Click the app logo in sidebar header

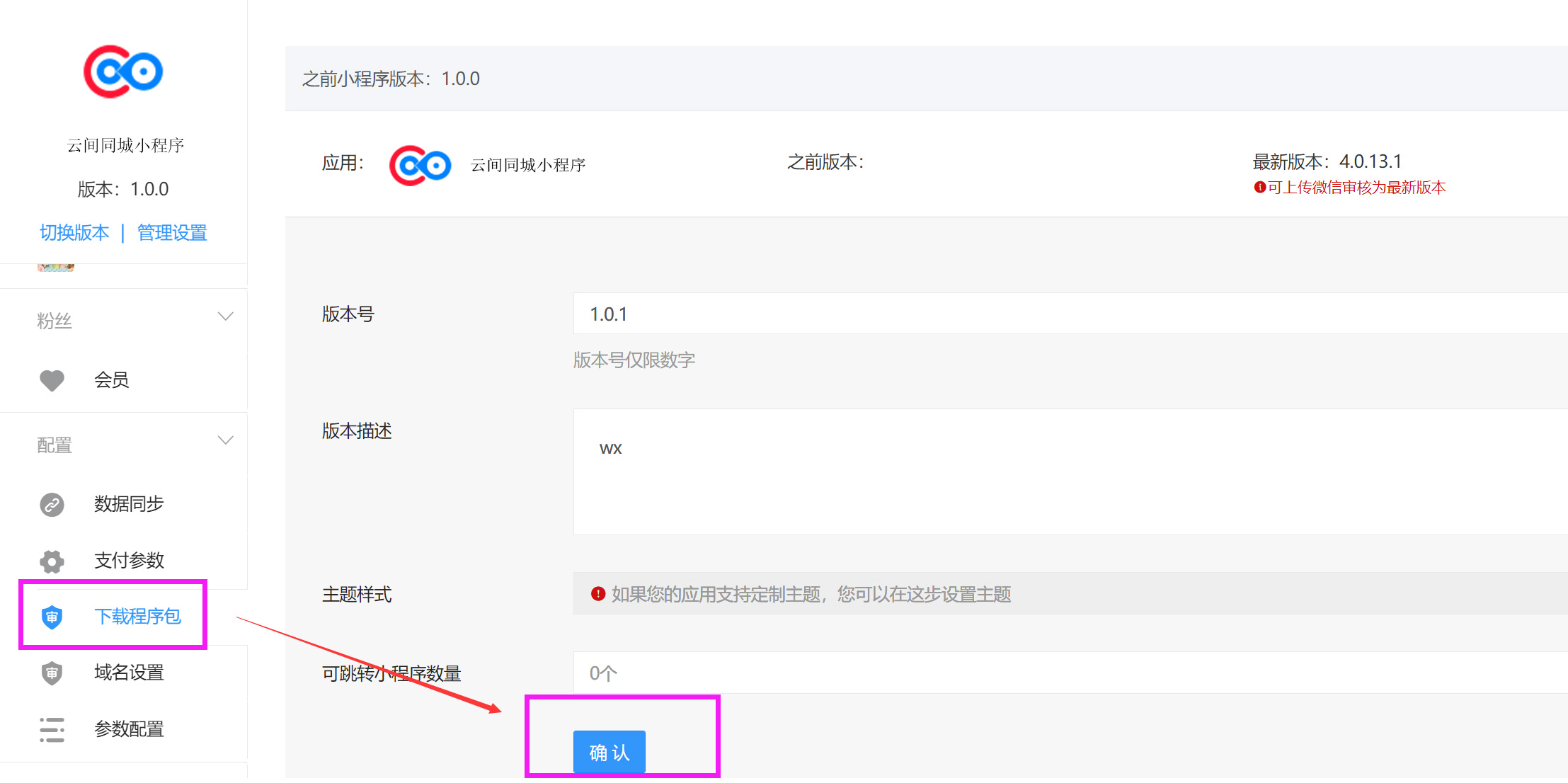123,72
